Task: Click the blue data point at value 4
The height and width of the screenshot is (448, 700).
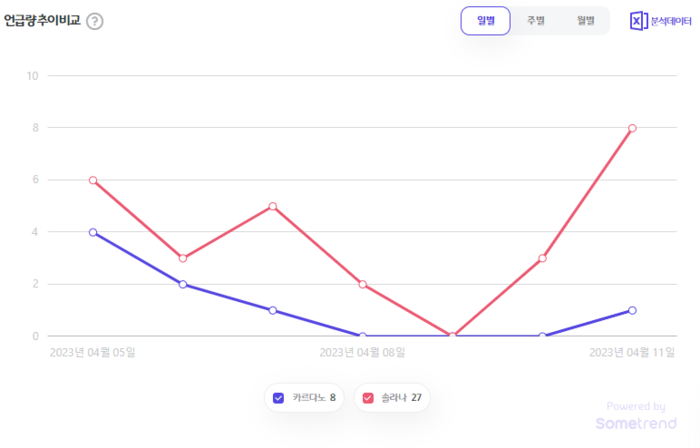Action: coord(93,232)
